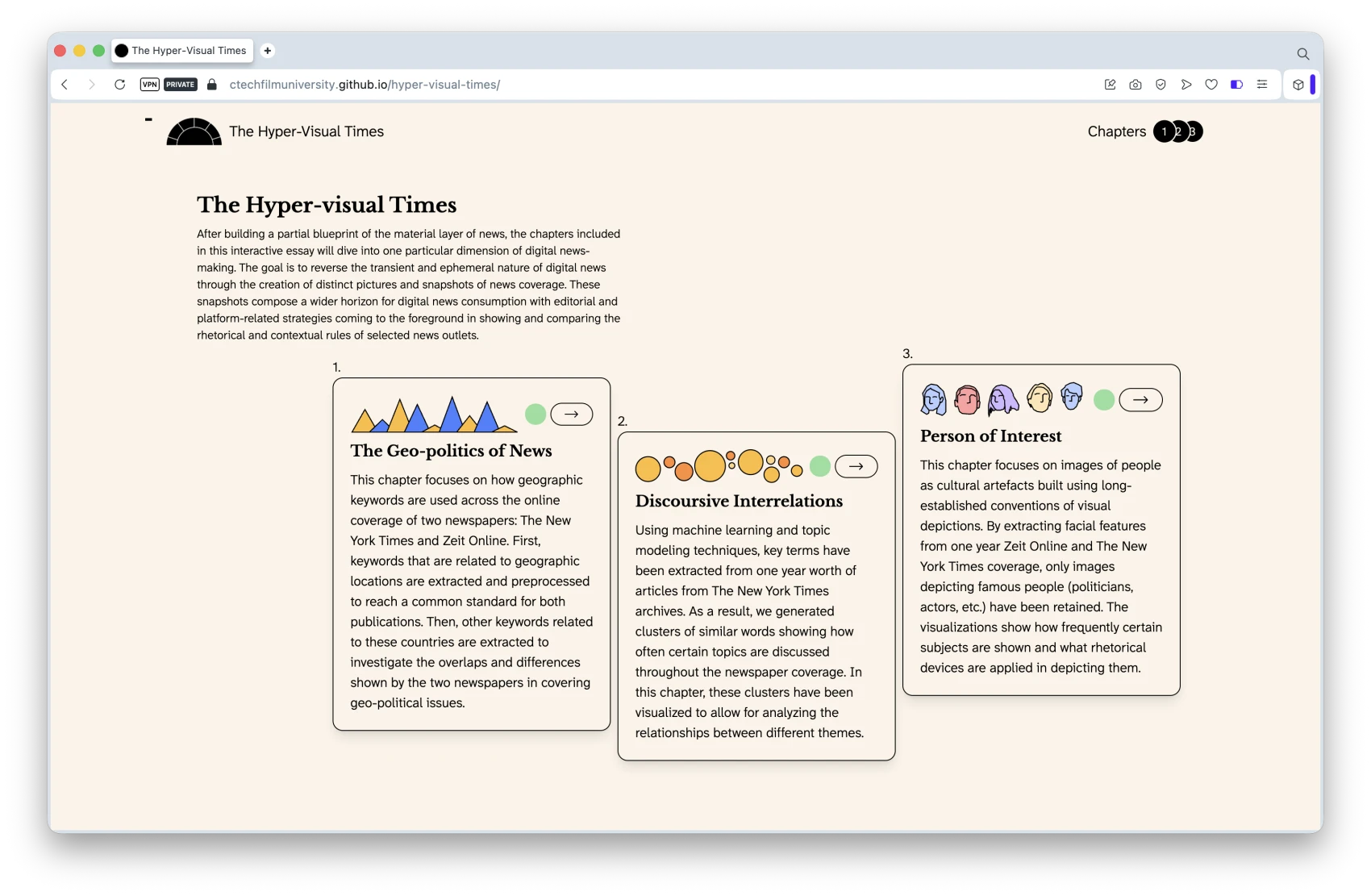Open the easy setup sliders icon
This screenshot has height=896, width=1371.
point(1262,85)
